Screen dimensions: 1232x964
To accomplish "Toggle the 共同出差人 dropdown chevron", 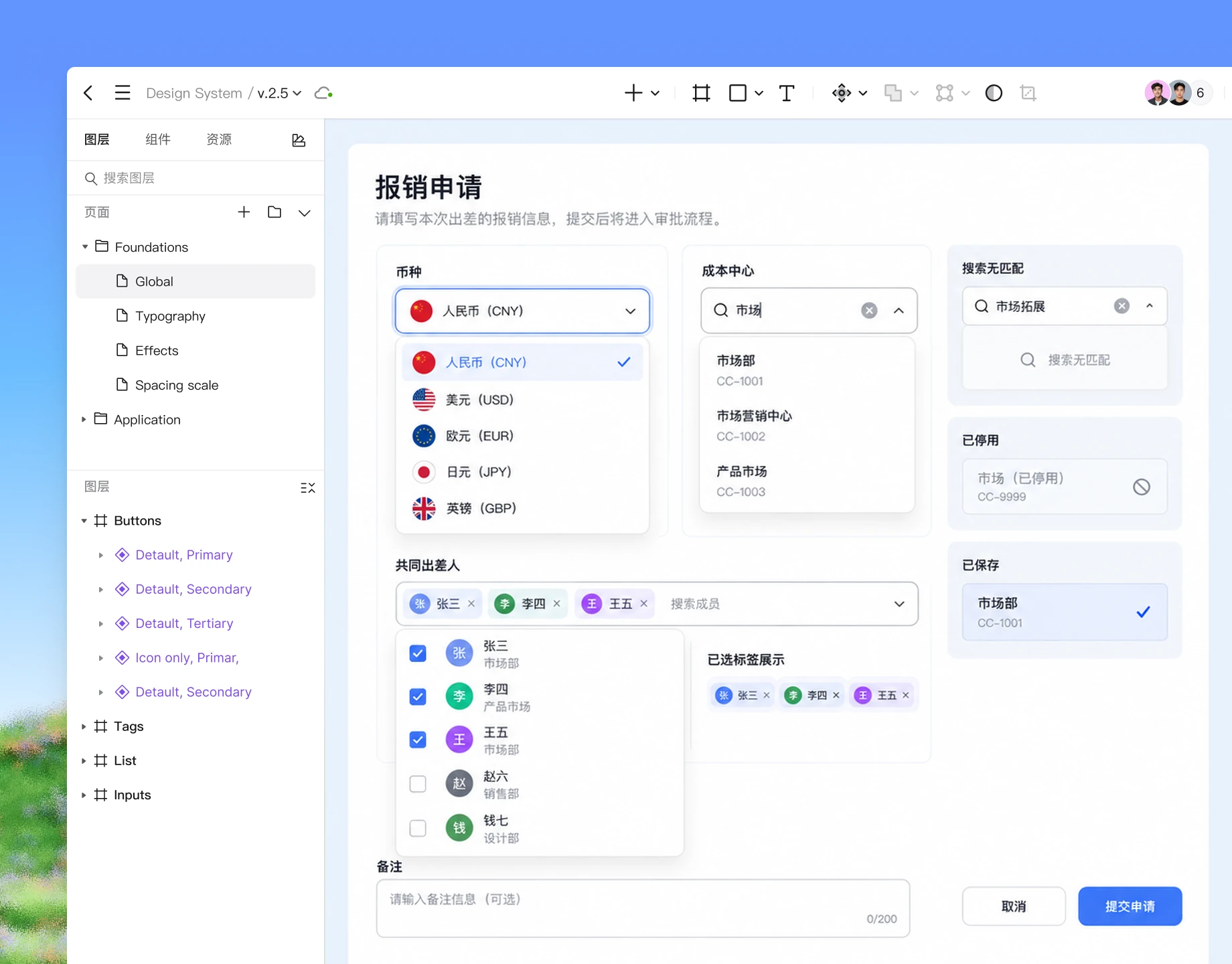I will (x=899, y=604).
